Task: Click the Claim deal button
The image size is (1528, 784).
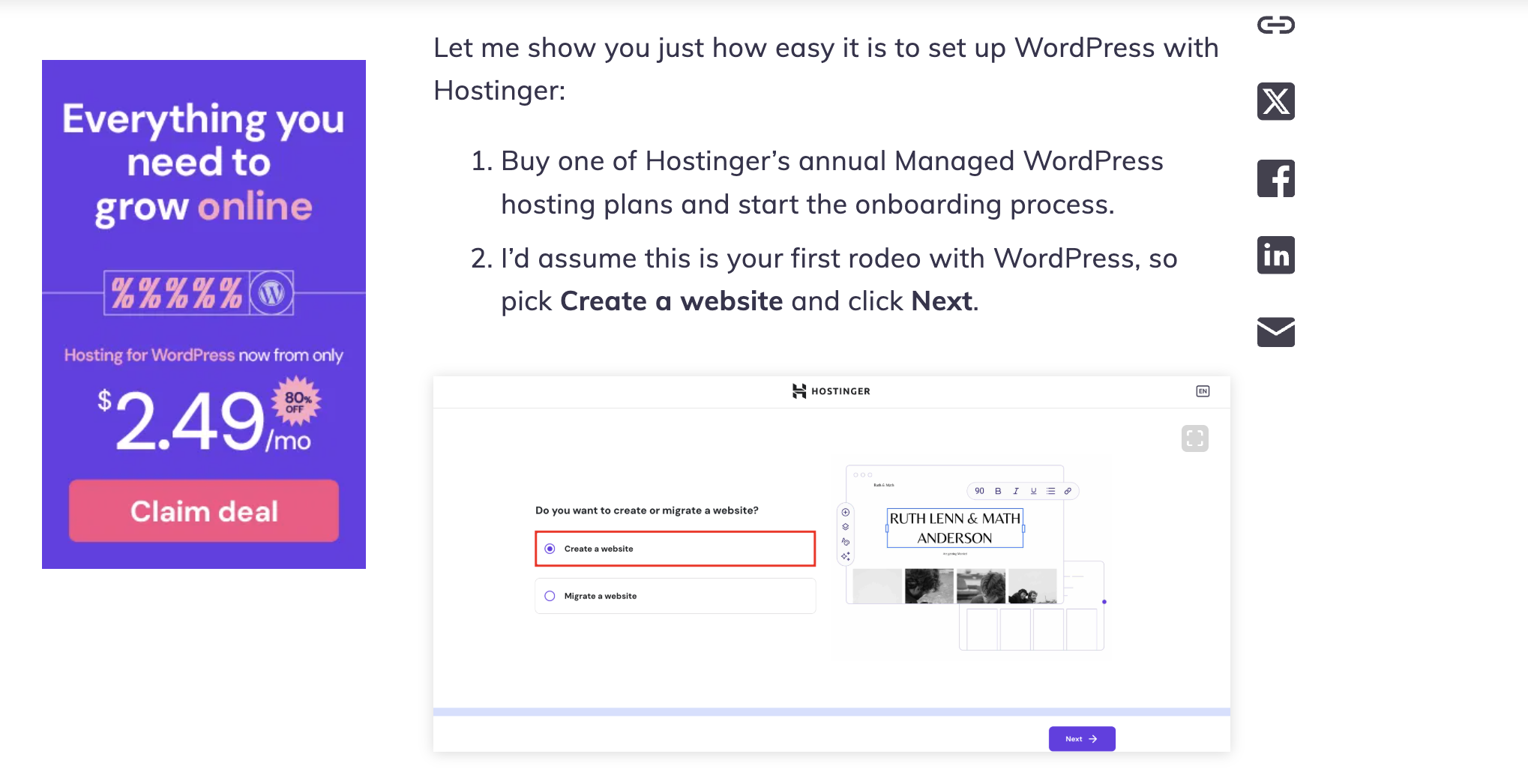Action: [203, 510]
